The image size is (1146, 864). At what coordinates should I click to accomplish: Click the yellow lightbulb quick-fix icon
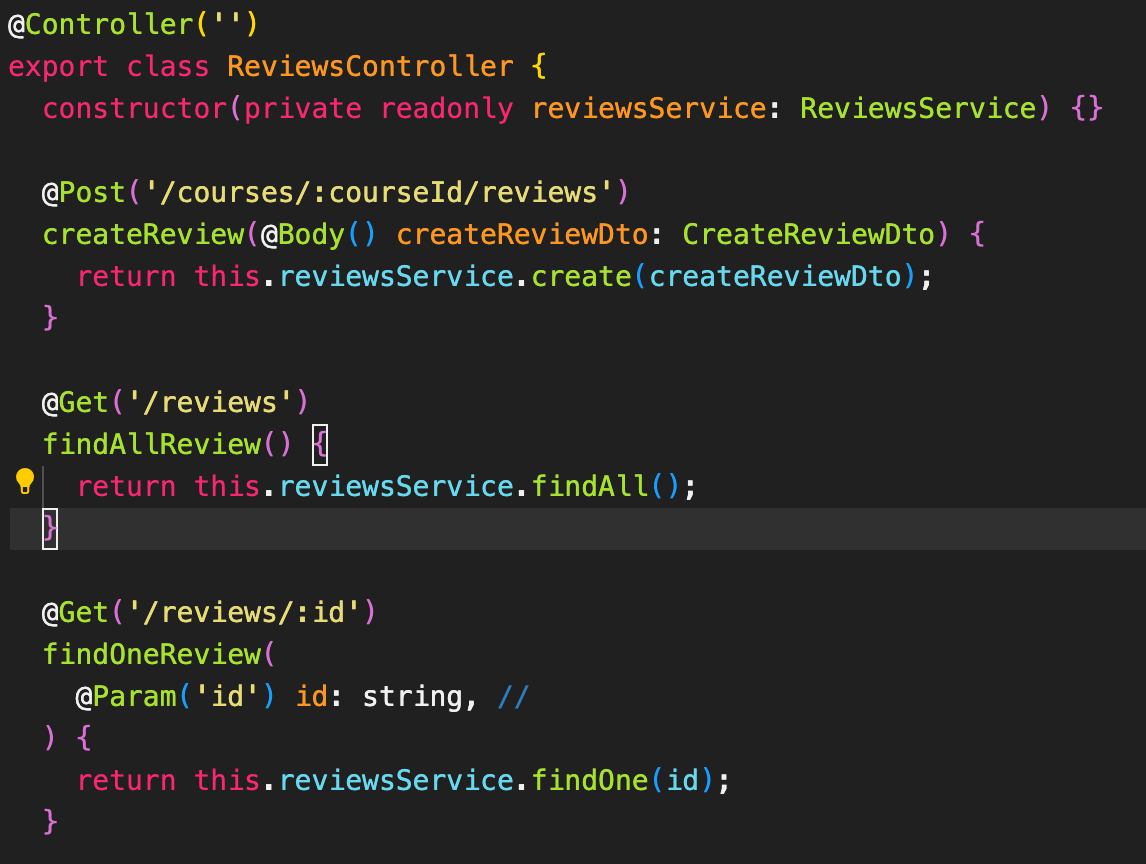point(25,482)
